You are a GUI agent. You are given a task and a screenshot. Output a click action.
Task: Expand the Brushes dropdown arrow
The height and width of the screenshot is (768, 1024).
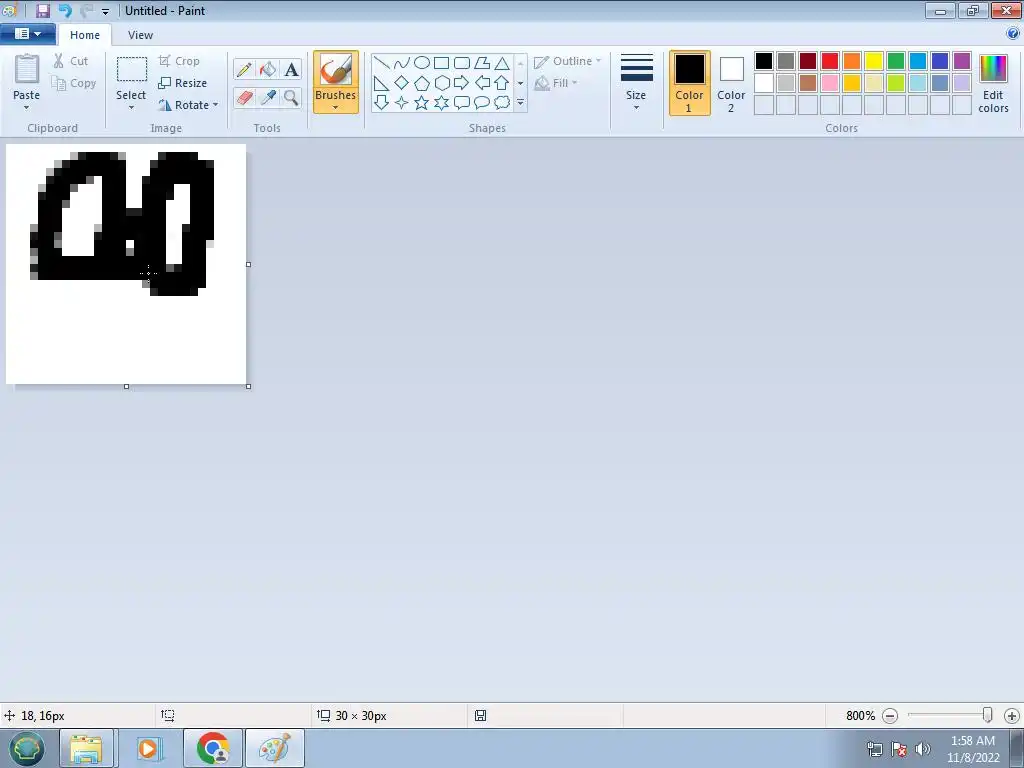click(x=336, y=108)
